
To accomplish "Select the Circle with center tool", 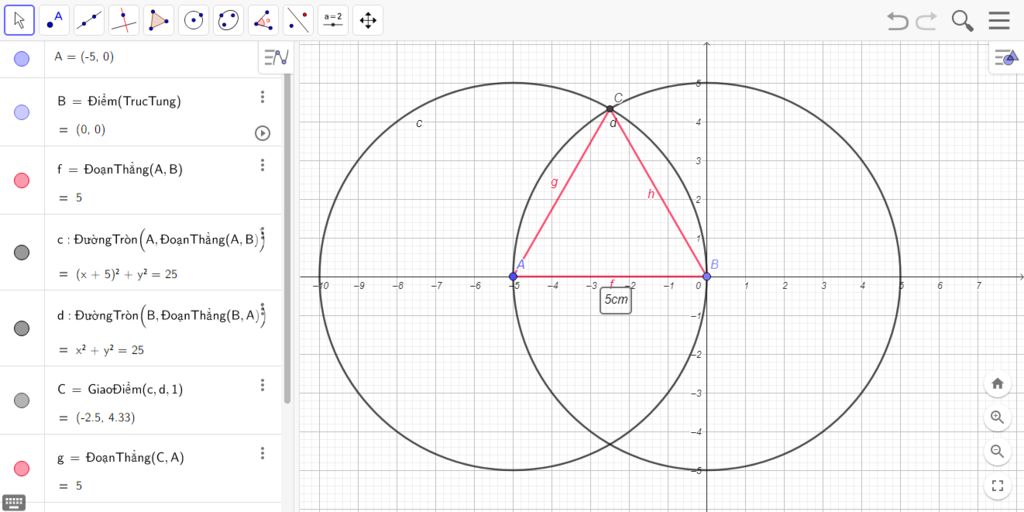I will [194, 20].
